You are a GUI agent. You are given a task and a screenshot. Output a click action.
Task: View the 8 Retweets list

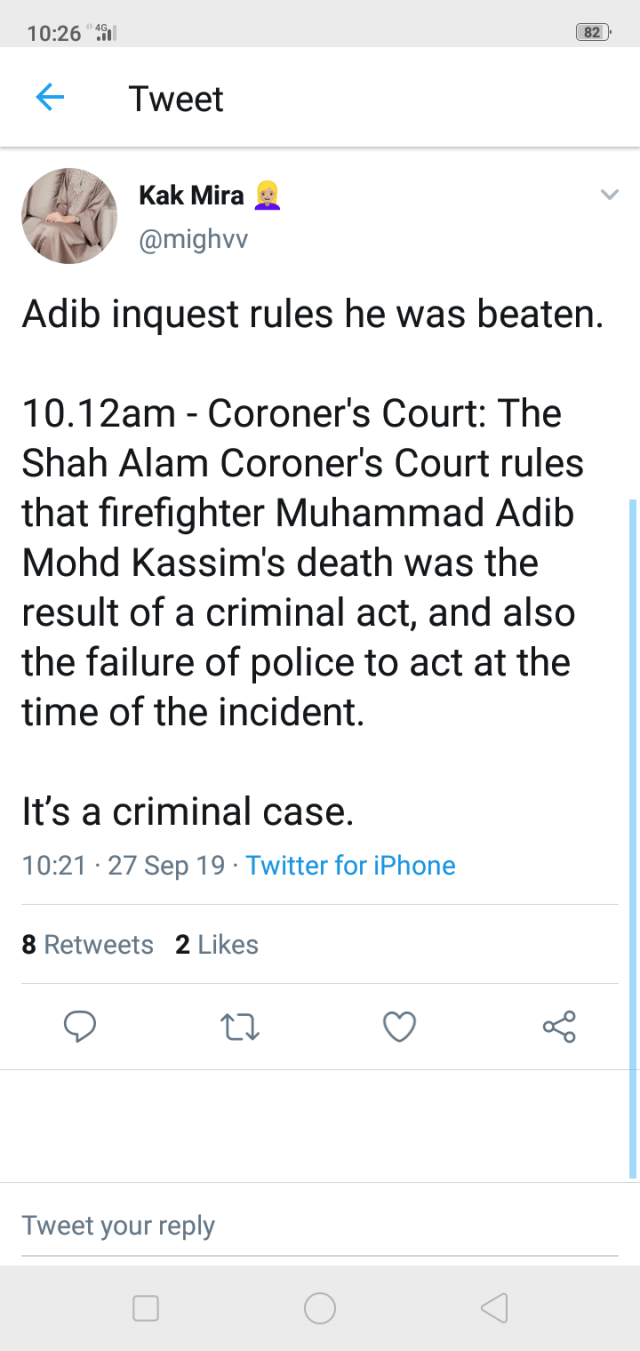click(x=88, y=944)
